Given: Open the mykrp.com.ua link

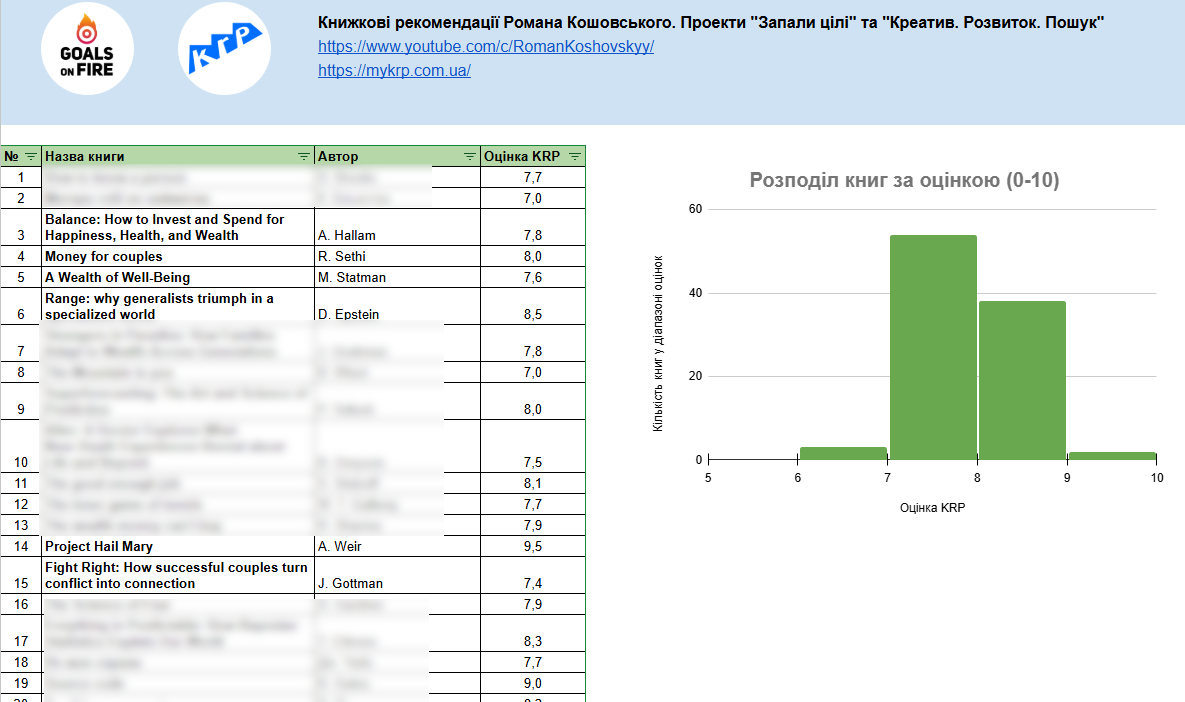Looking at the screenshot, I should click(x=394, y=70).
